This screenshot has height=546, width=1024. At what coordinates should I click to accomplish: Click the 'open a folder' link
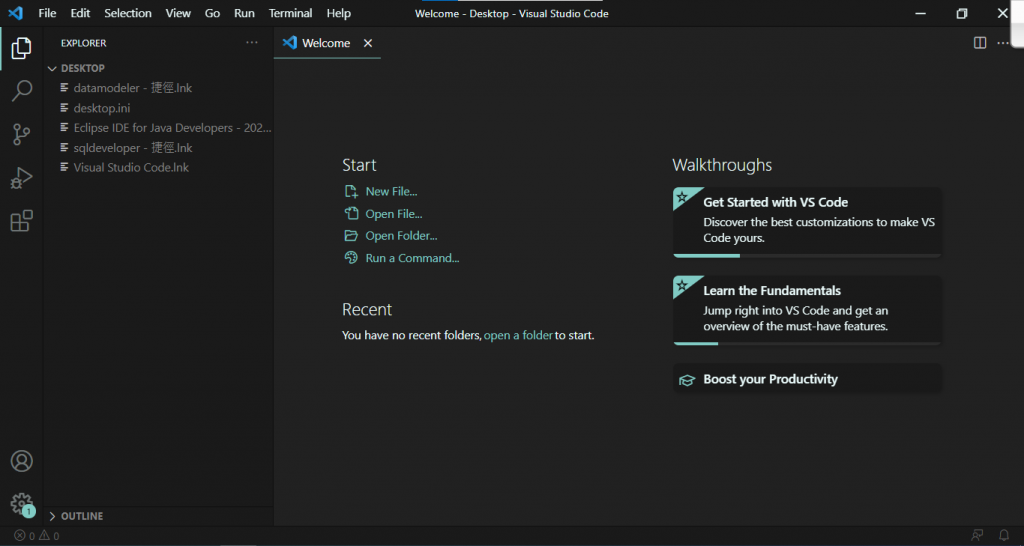[x=518, y=336]
